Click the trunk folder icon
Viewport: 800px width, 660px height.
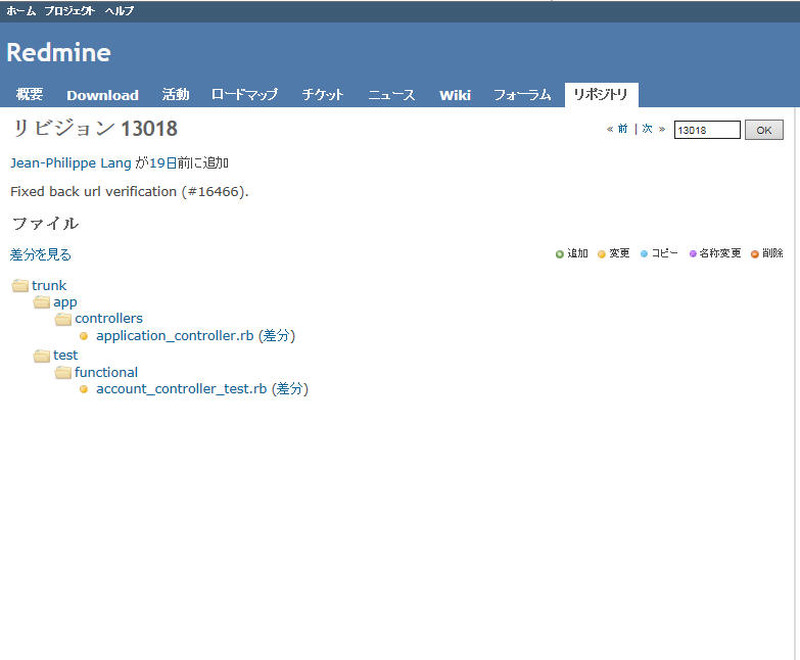pos(20,285)
